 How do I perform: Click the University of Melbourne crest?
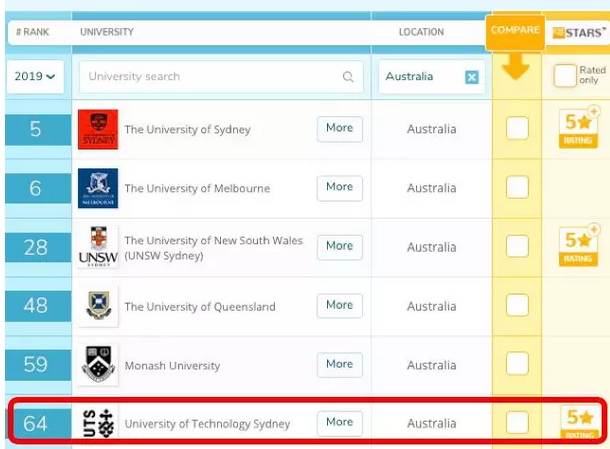click(x=98, y=188)
